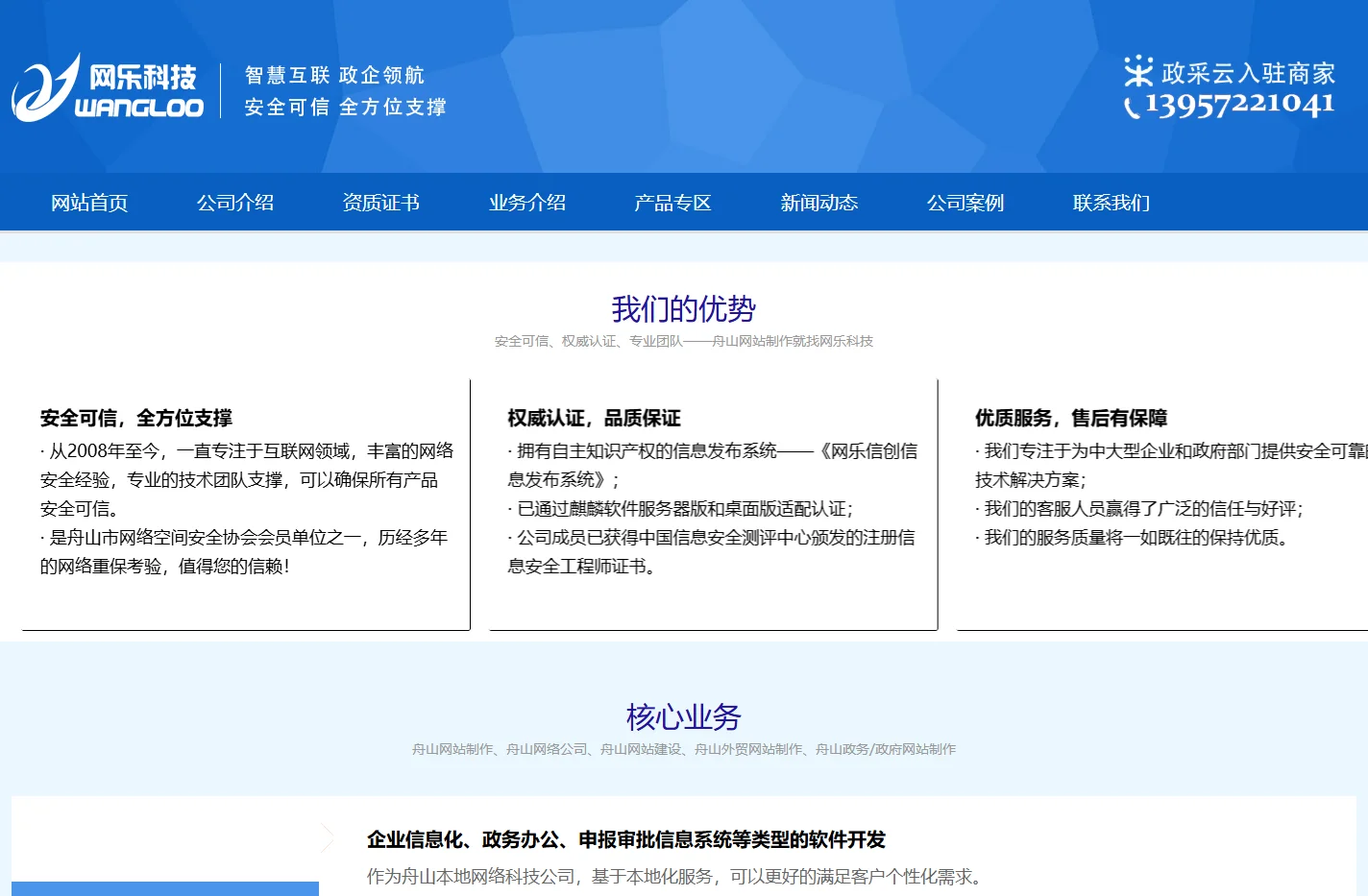
Task: Go to 联系我们 page
Action: 1111,203
